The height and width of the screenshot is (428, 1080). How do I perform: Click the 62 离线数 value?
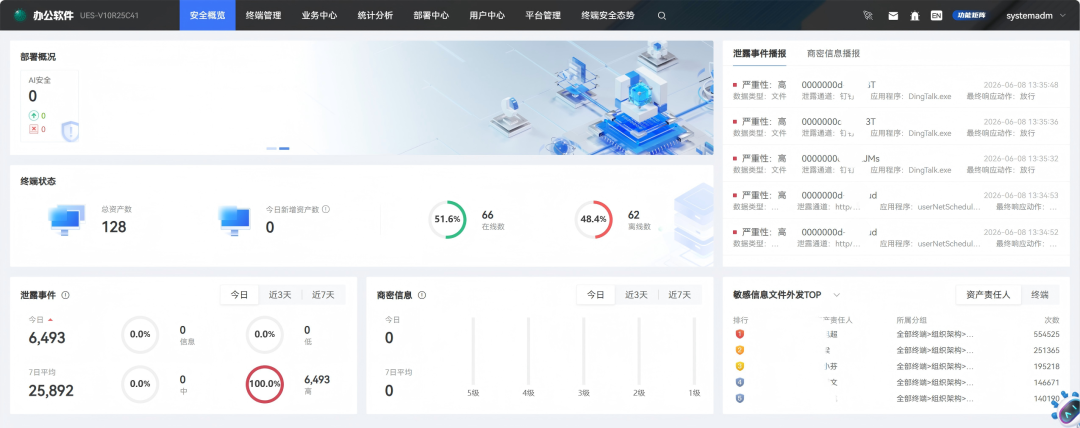point(634,215)
